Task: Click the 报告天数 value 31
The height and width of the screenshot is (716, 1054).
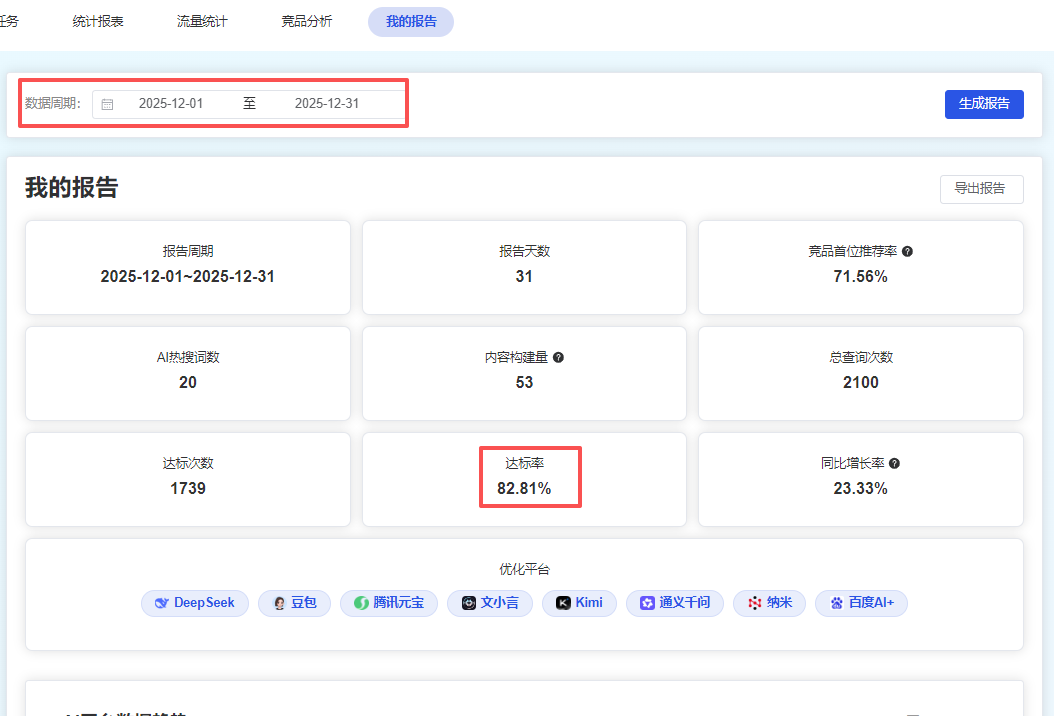Action: 524,276
